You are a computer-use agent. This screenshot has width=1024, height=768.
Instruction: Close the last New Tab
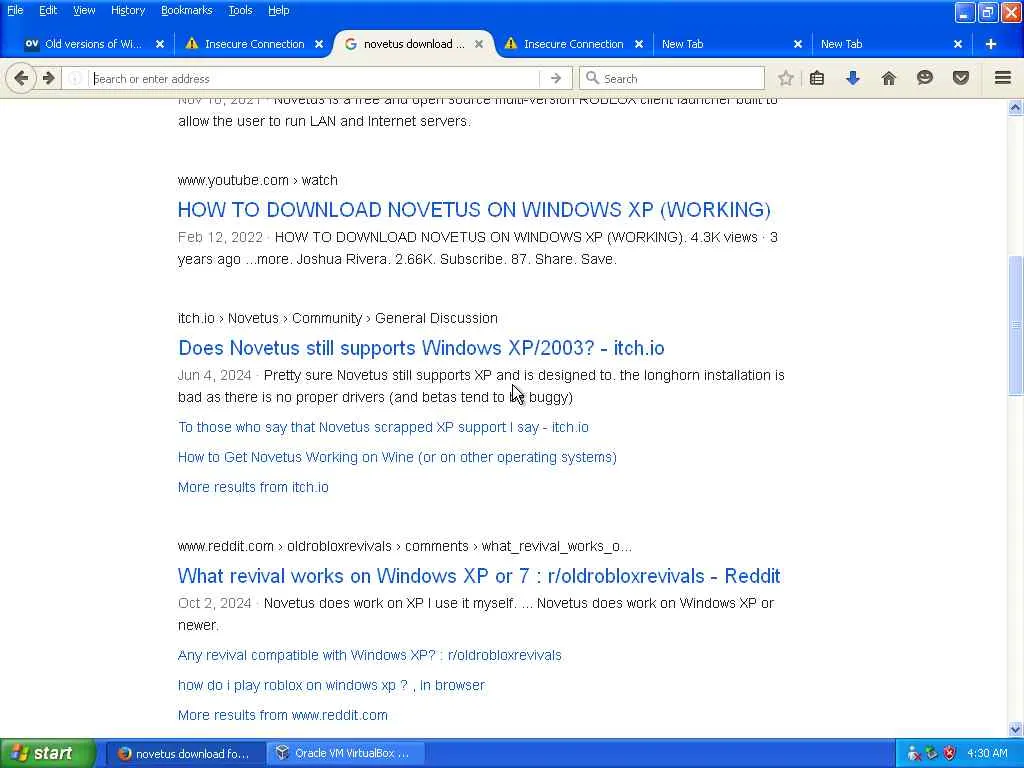(x=957, y=44)
